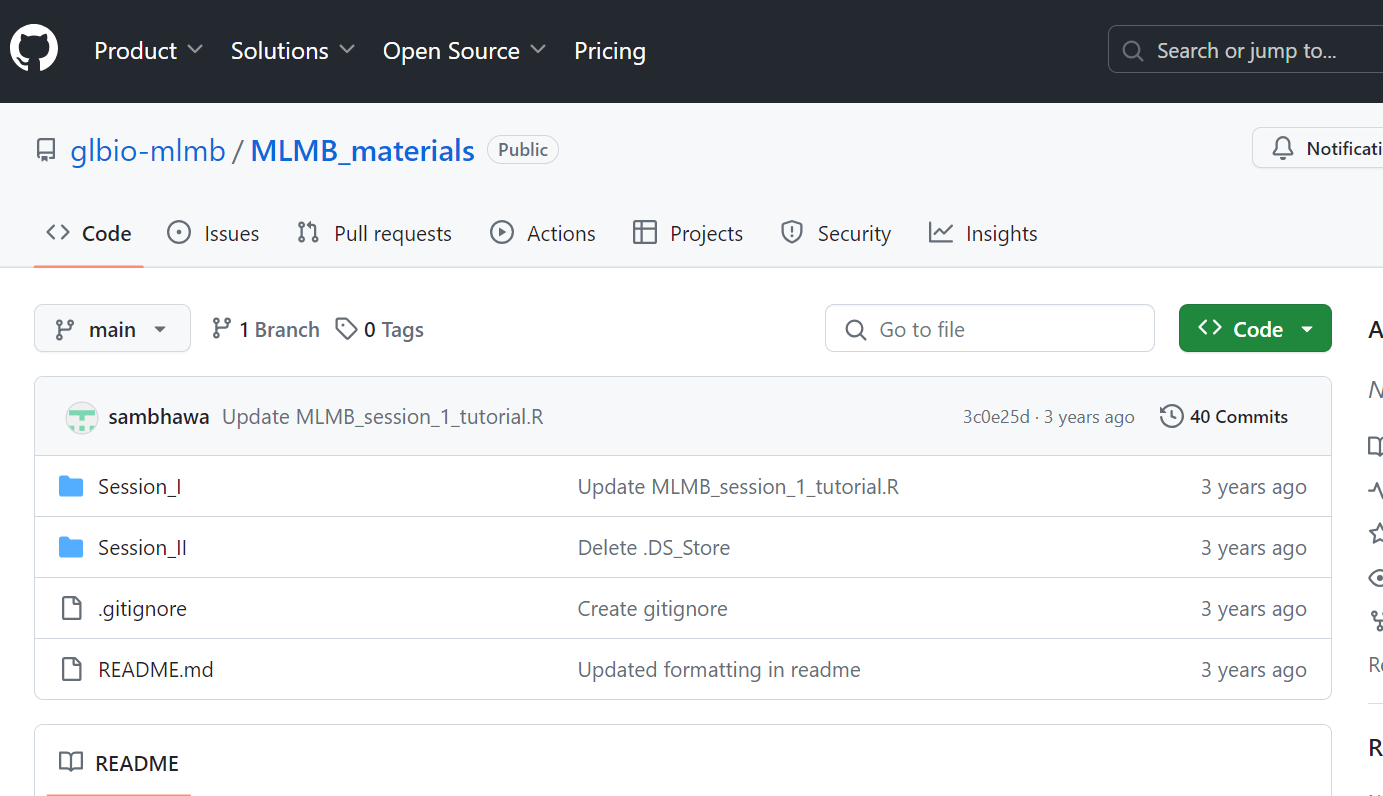Click the sambhawa avatar image
Screen dimensions: 1383x796
[82, 417]
